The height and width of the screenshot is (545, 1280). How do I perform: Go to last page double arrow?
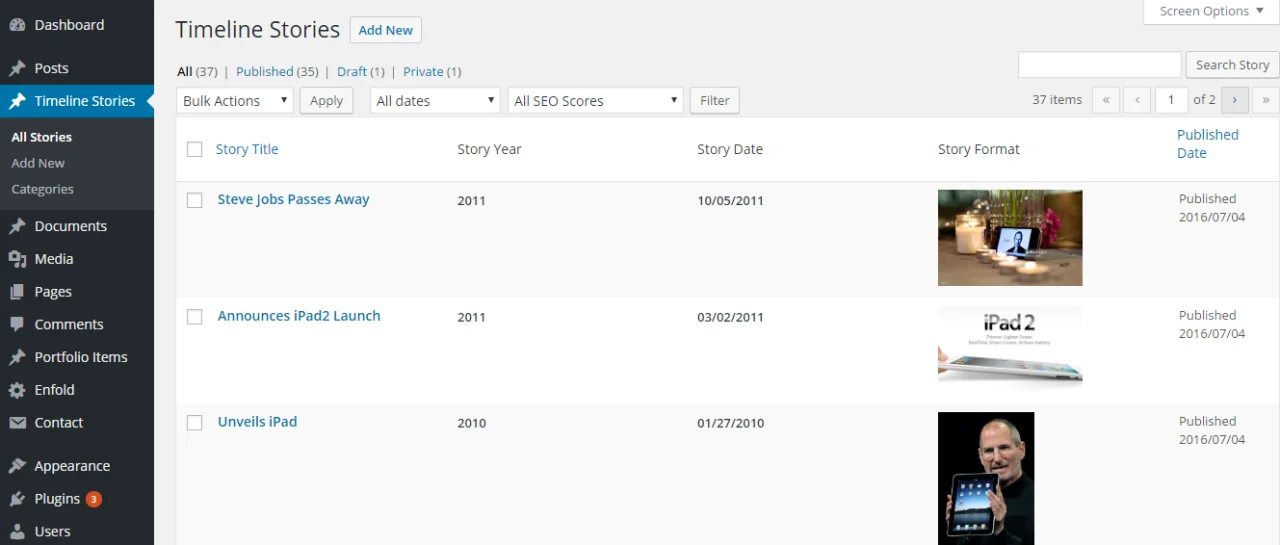(1266, 100)
